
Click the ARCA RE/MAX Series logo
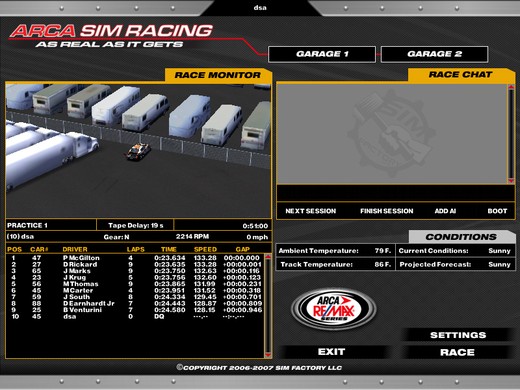coord(334,309)
